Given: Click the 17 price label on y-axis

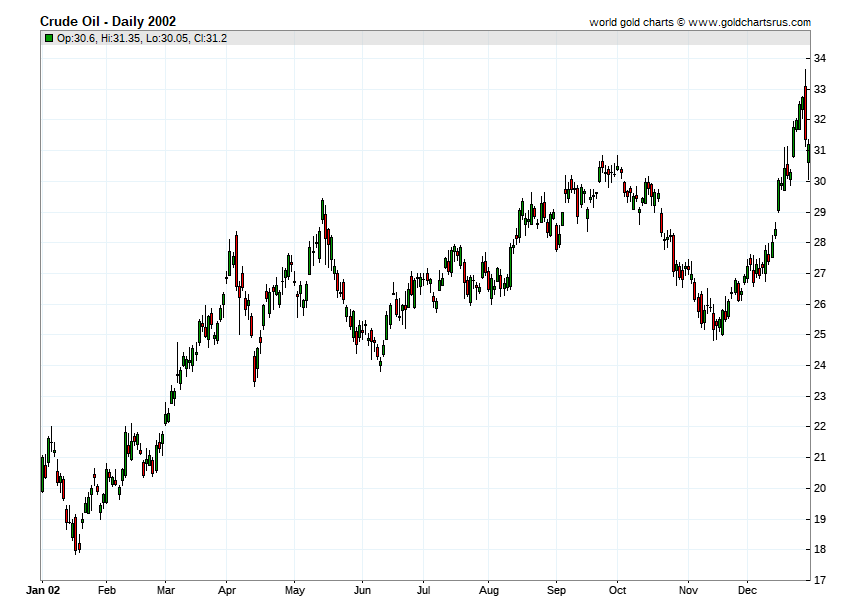Looking at the screenshot, I should (820, 580).
